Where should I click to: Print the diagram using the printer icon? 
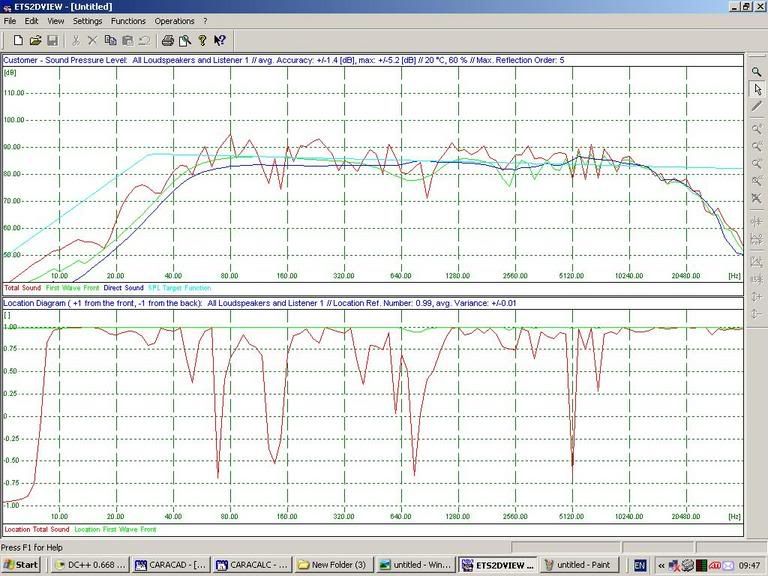pyautogui.click(x=168, y=41)
